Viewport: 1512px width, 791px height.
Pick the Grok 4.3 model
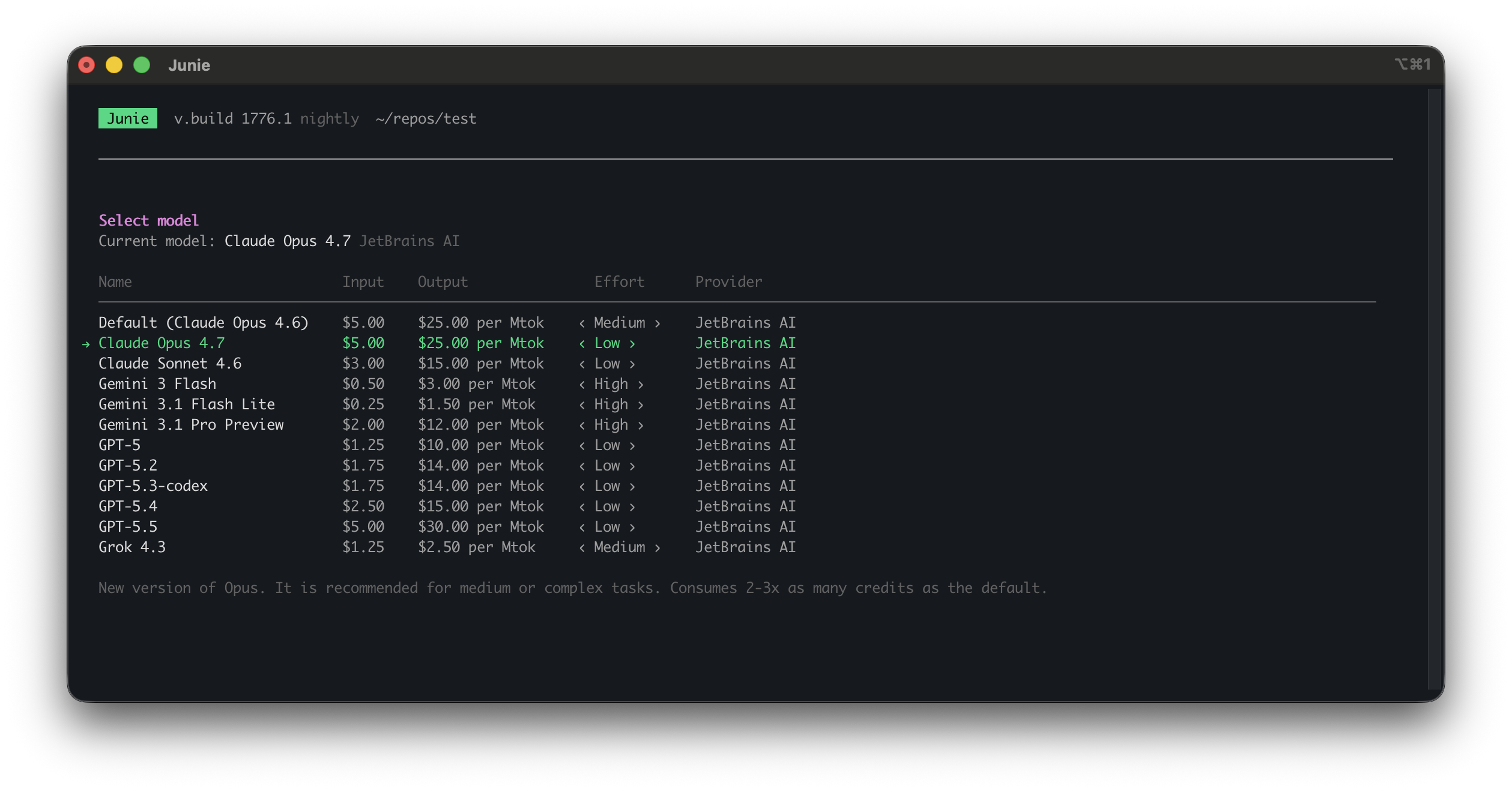pos(447,547)
